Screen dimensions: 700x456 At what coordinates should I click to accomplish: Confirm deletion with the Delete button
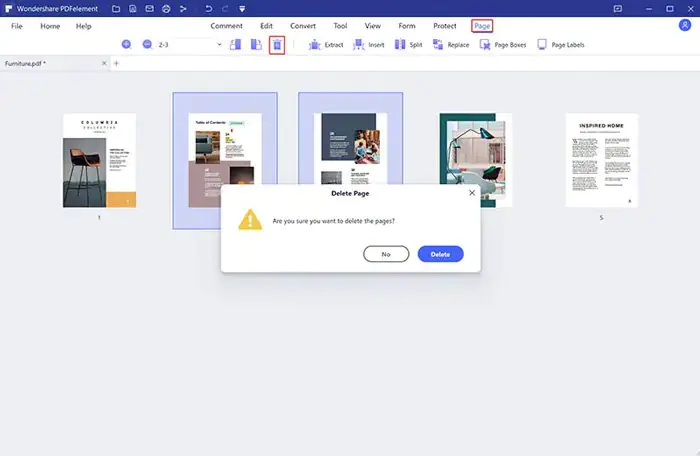pyautogui.click(x=440, y=254)
